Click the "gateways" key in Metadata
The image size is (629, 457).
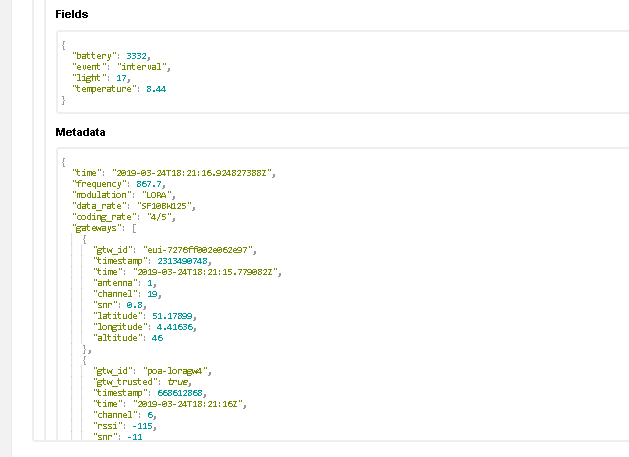coord(94,228)
